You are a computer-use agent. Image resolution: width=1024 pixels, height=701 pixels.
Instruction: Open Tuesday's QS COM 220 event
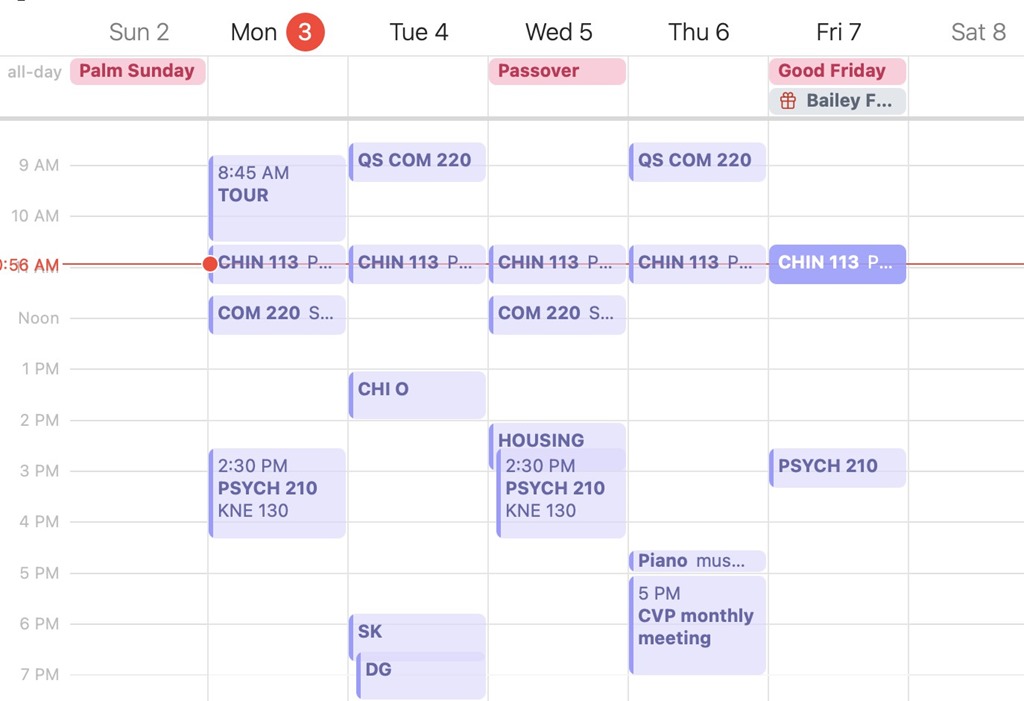click(x=417, y=161)
